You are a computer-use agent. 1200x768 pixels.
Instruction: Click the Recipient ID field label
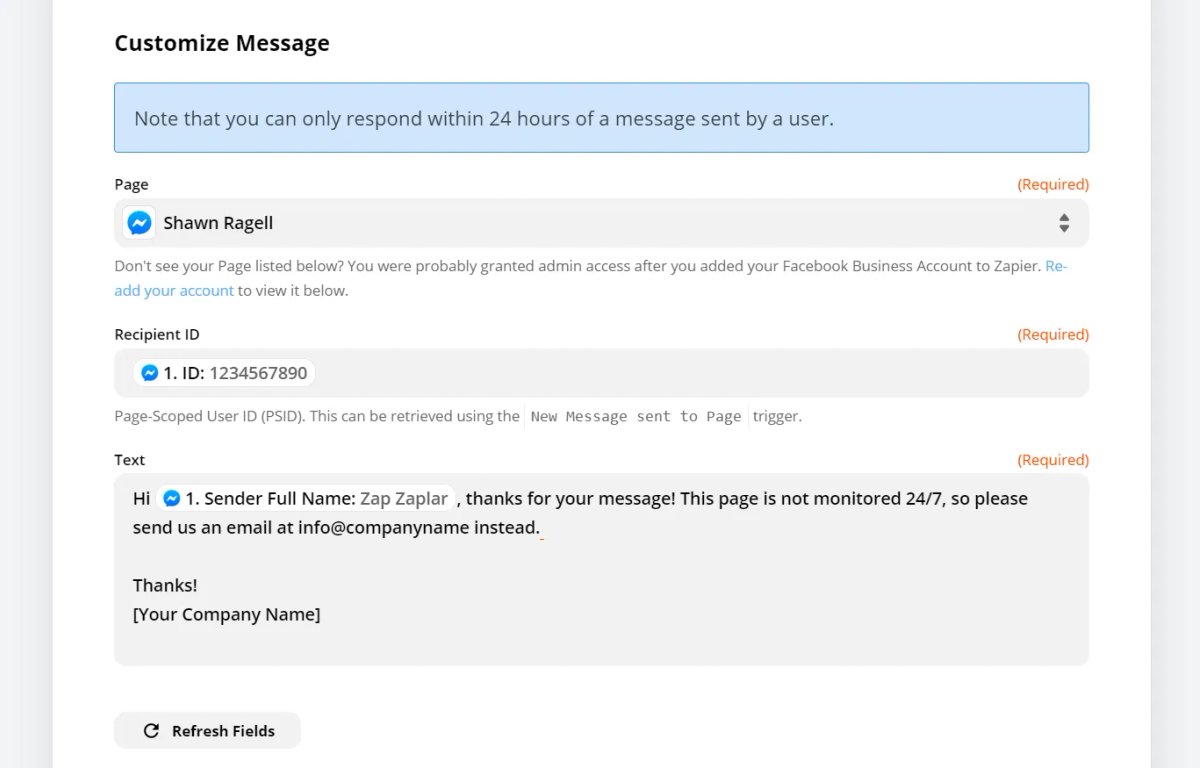157,335
